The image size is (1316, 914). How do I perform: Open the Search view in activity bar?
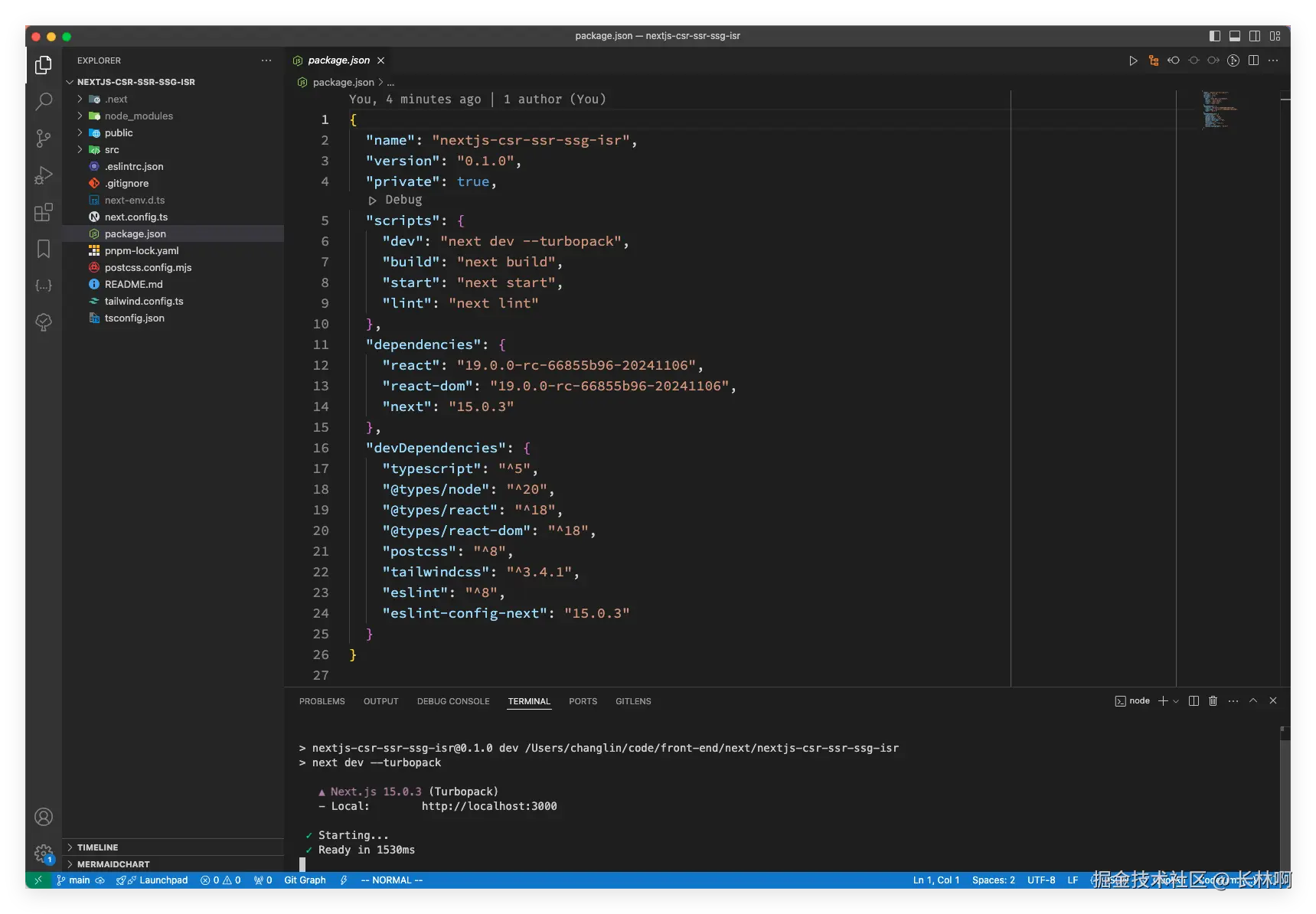44,101
